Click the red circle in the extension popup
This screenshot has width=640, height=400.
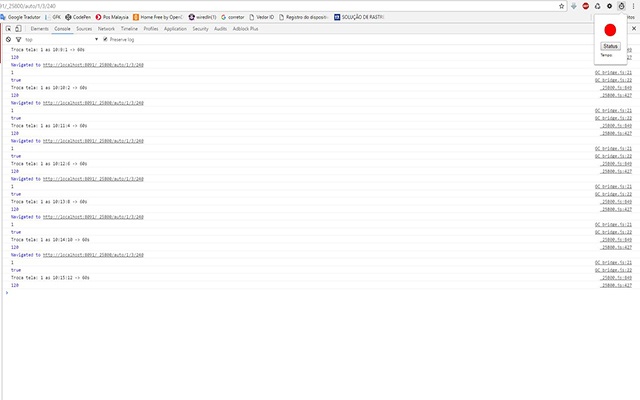coord(610,30)
